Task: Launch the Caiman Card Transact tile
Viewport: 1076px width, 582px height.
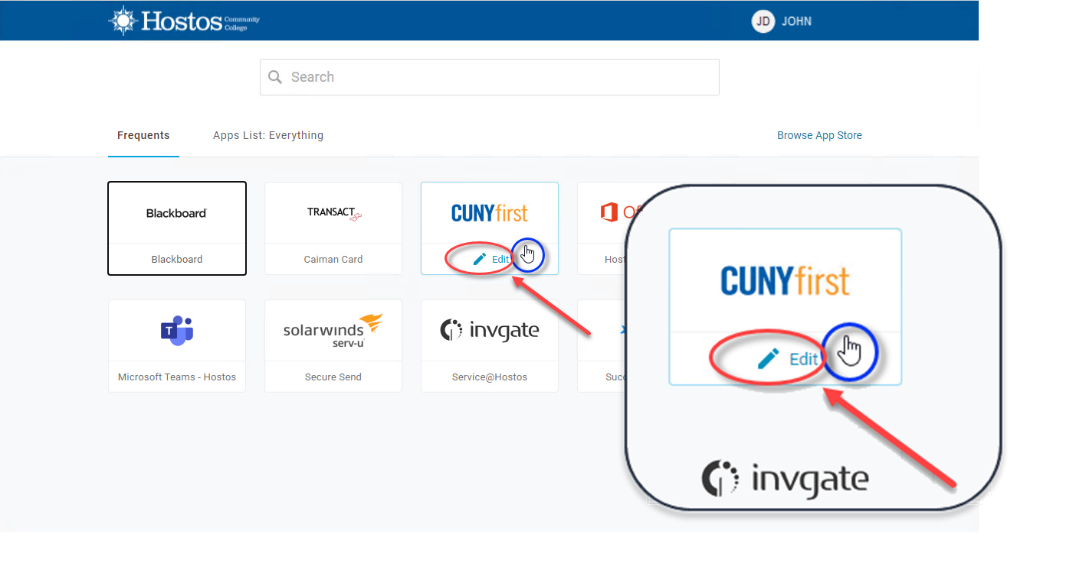Action: point(334,229)
